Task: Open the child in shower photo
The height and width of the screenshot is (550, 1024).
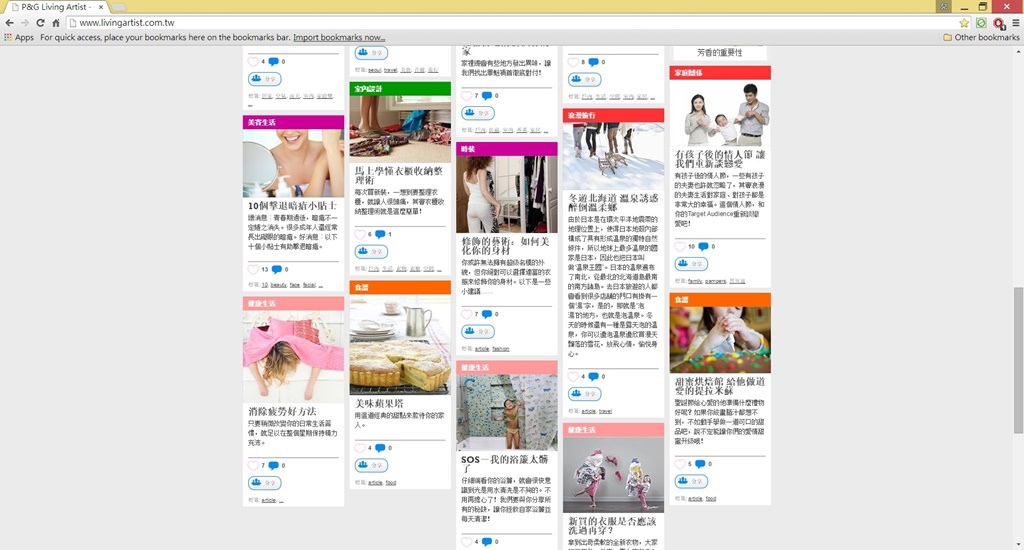Action: pyautogui.click(x=507, y=412)
